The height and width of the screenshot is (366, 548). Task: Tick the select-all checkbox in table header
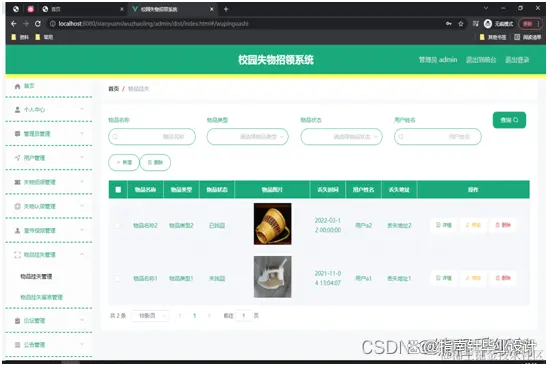118,189
